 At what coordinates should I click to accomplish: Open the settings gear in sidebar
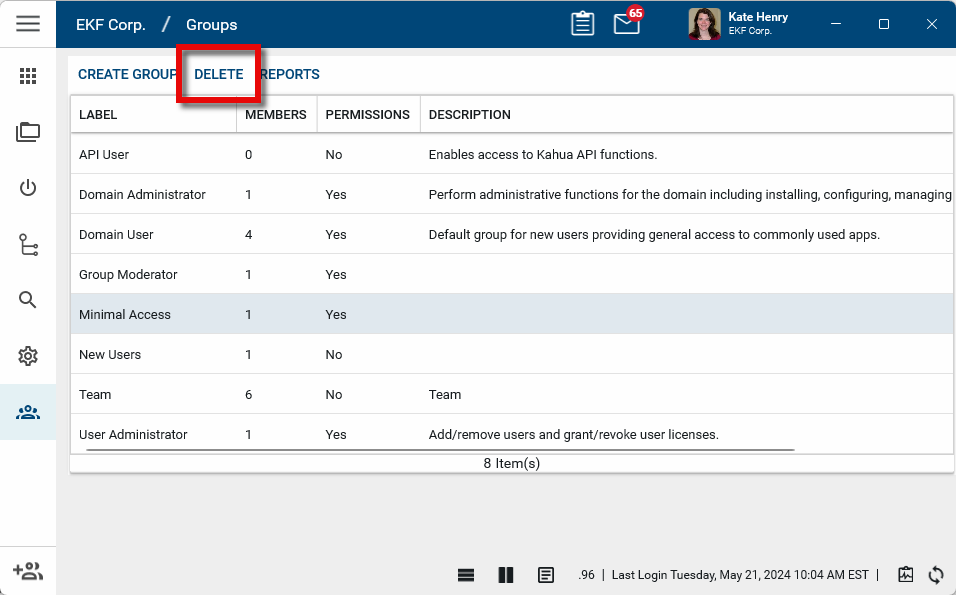click(x=28, y=356)
